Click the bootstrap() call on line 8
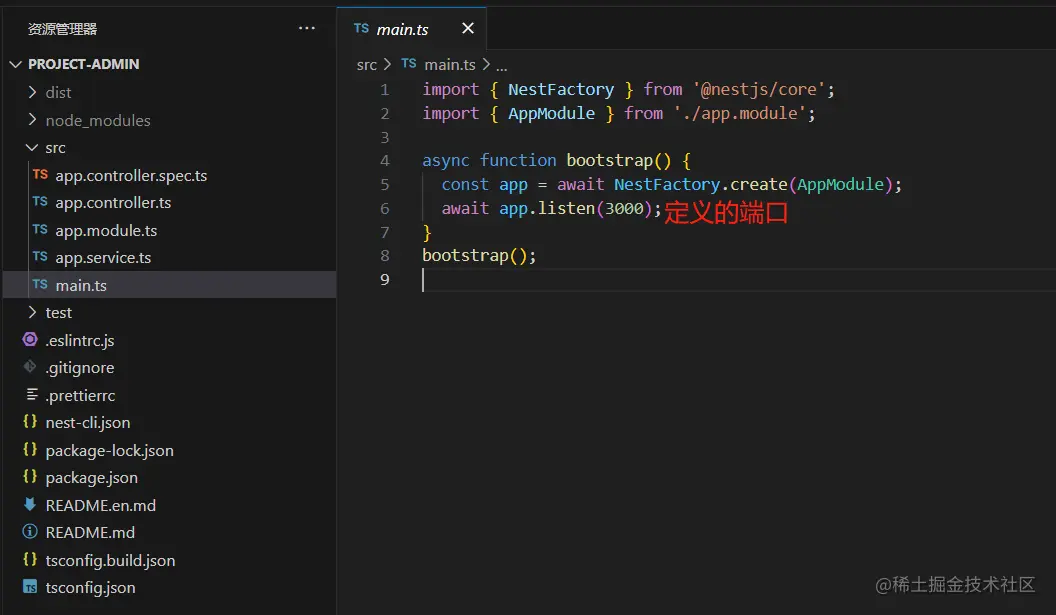The height and width of the screenshot is (615, 1056). click(x=479, y=256)
